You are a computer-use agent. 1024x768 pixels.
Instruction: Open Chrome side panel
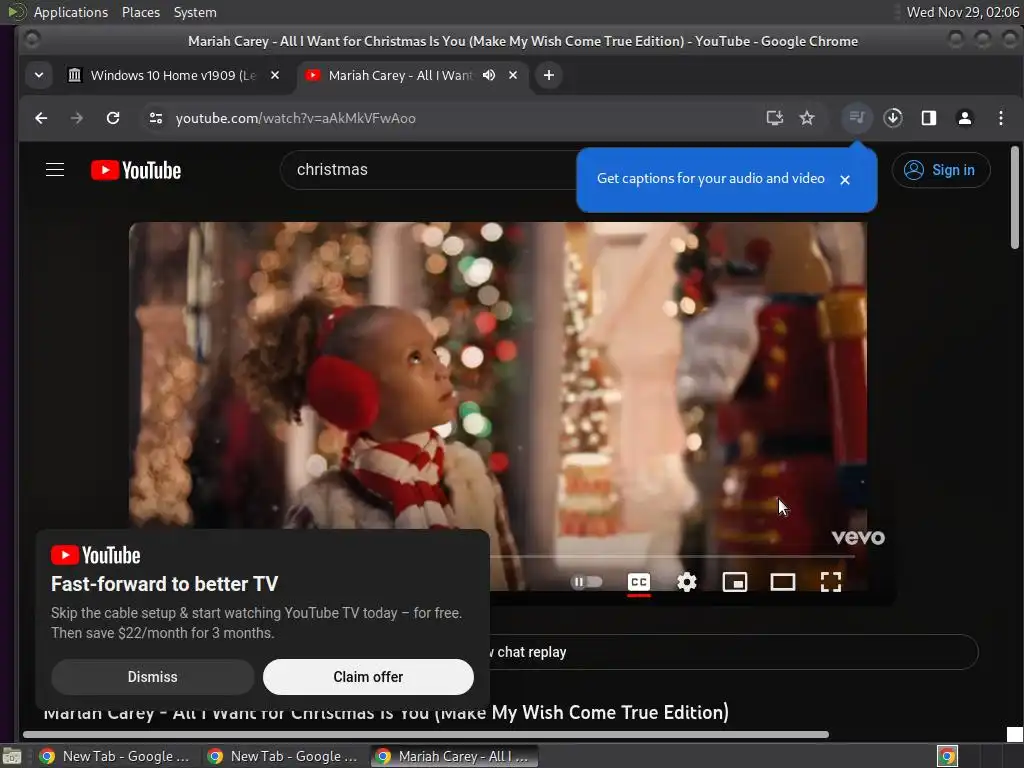pyautogui.click(x=929, y=118)
